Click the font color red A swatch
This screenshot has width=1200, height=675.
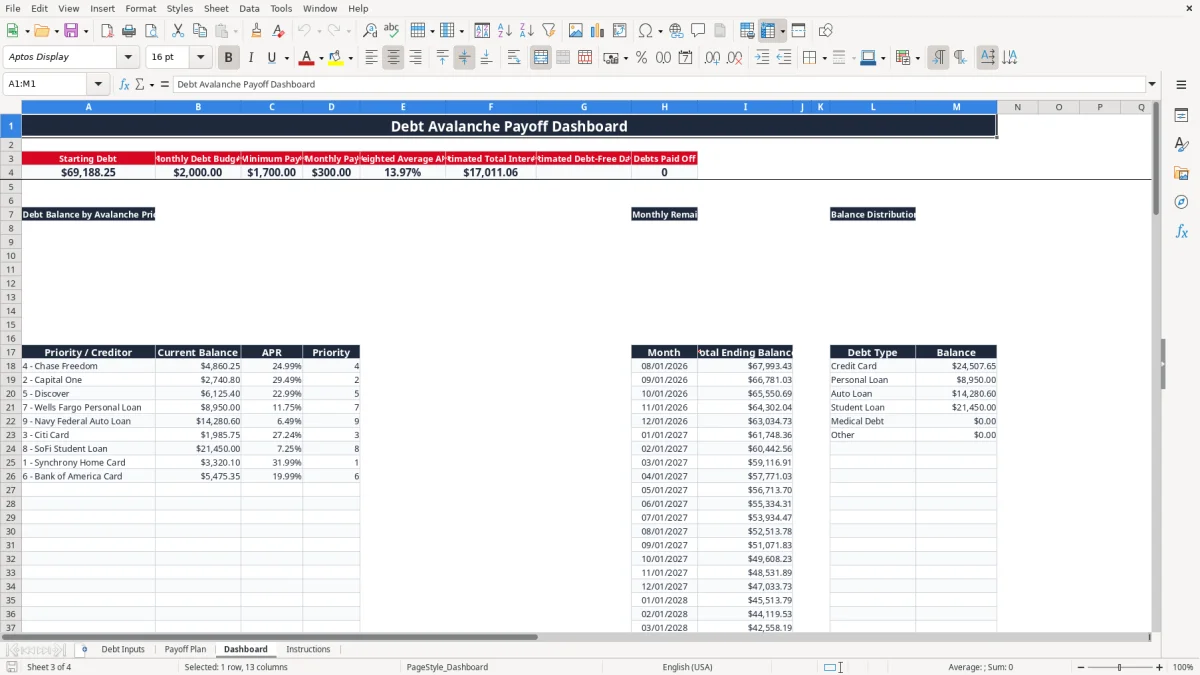coord(307,58)
